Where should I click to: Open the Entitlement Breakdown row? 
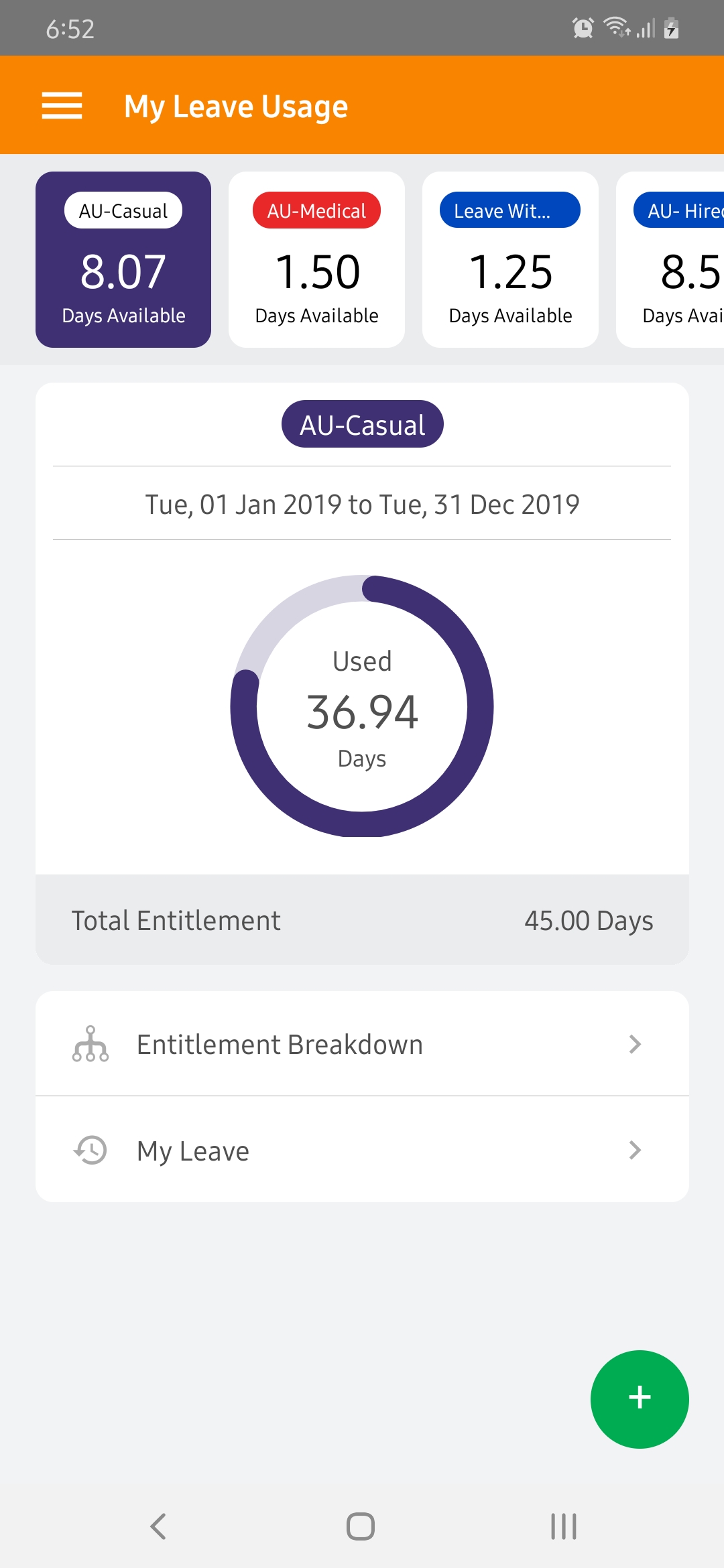(362, 1044)
